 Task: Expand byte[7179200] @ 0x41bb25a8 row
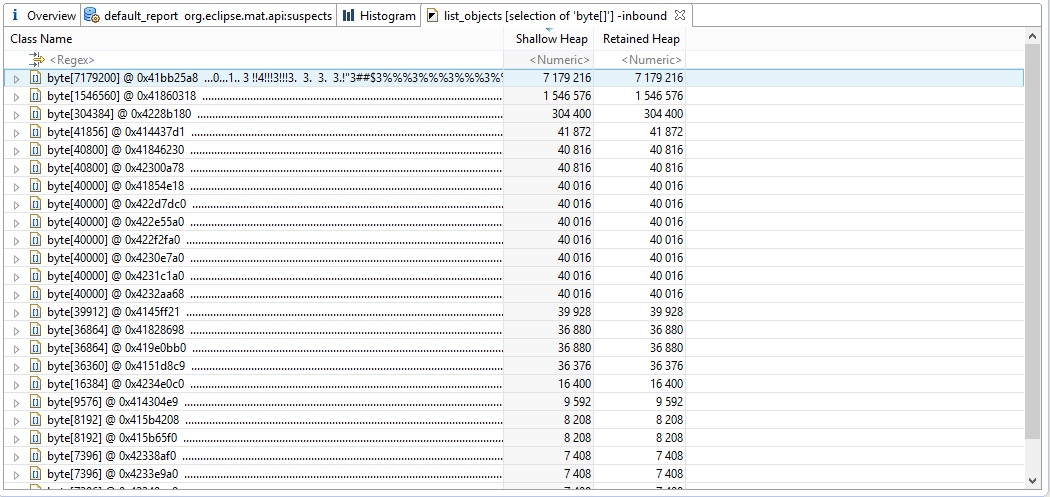point(17,78)
